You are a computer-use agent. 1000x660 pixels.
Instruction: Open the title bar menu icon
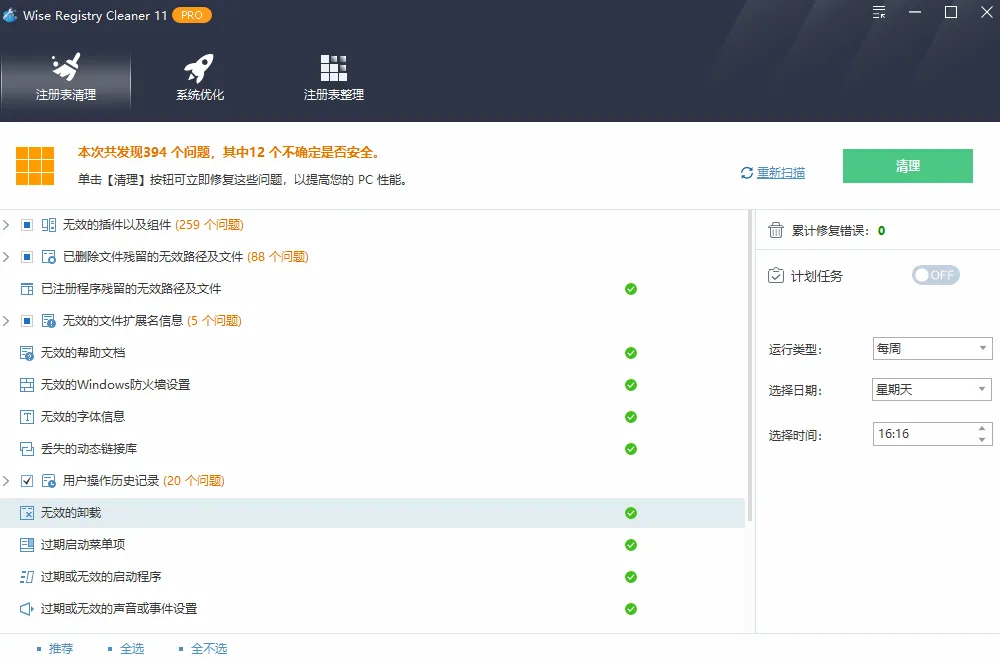pos(879,12)
